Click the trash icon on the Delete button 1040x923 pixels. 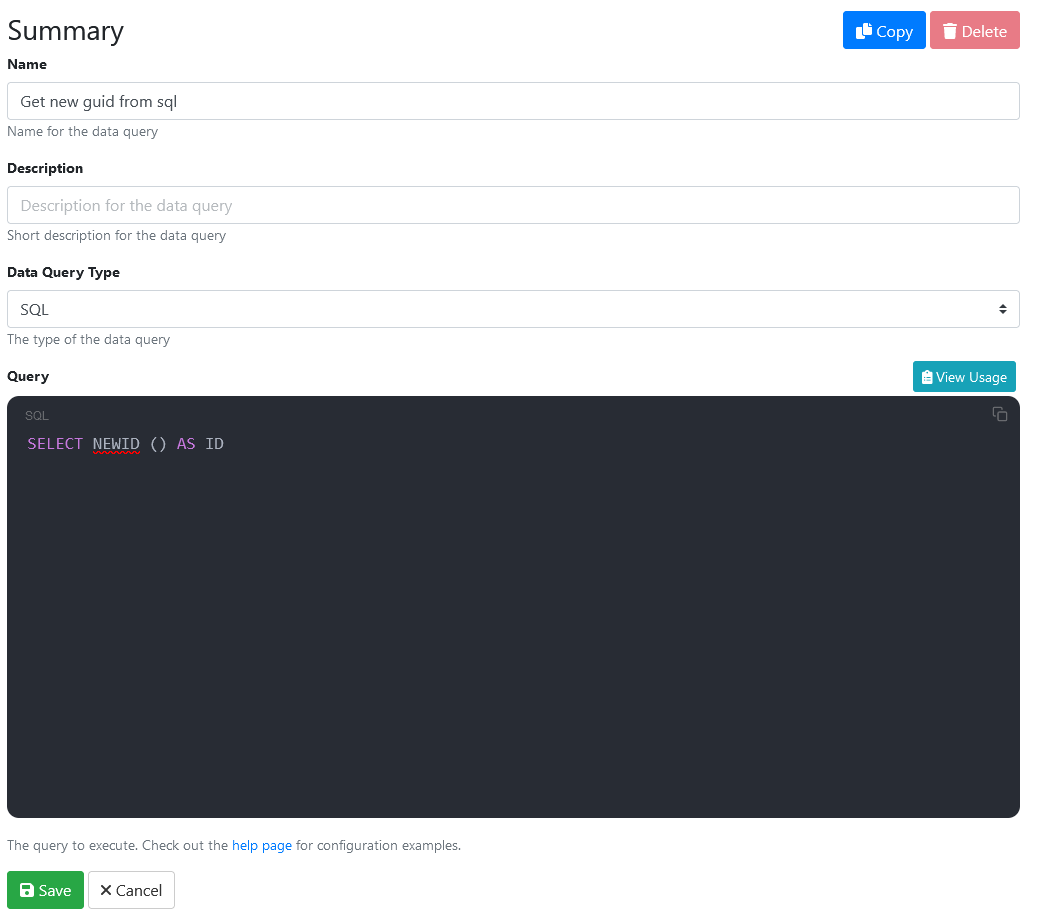949,31
